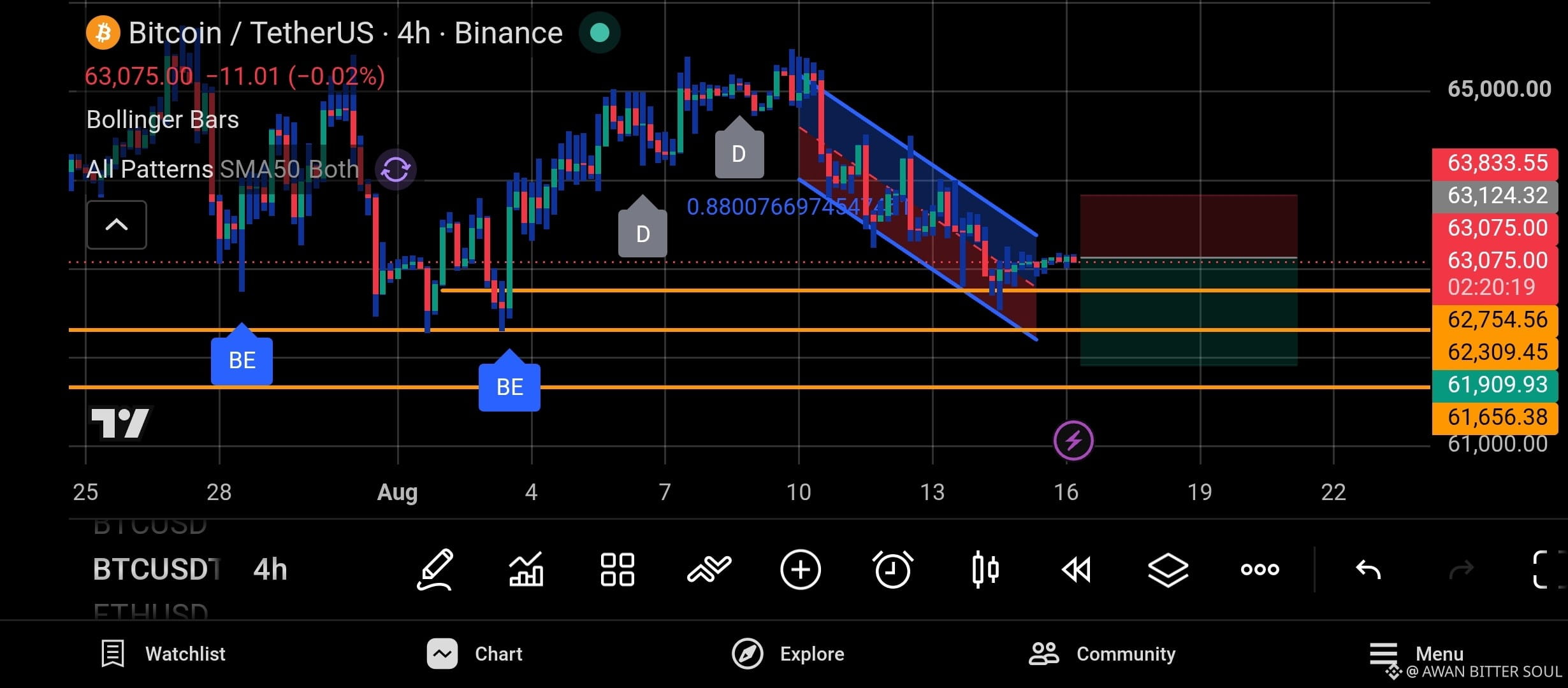Screen dimensions: 1568x688
Task: Tap the channel value 0.88007669 label
Action: pos(798,207)
